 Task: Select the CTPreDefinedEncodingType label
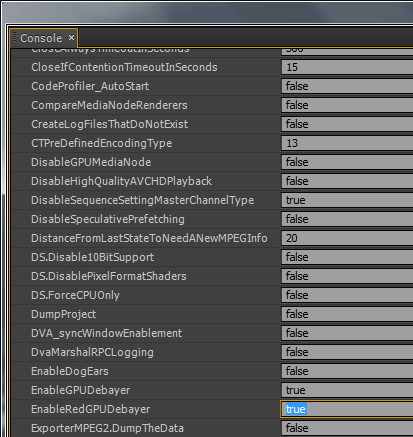101,143
